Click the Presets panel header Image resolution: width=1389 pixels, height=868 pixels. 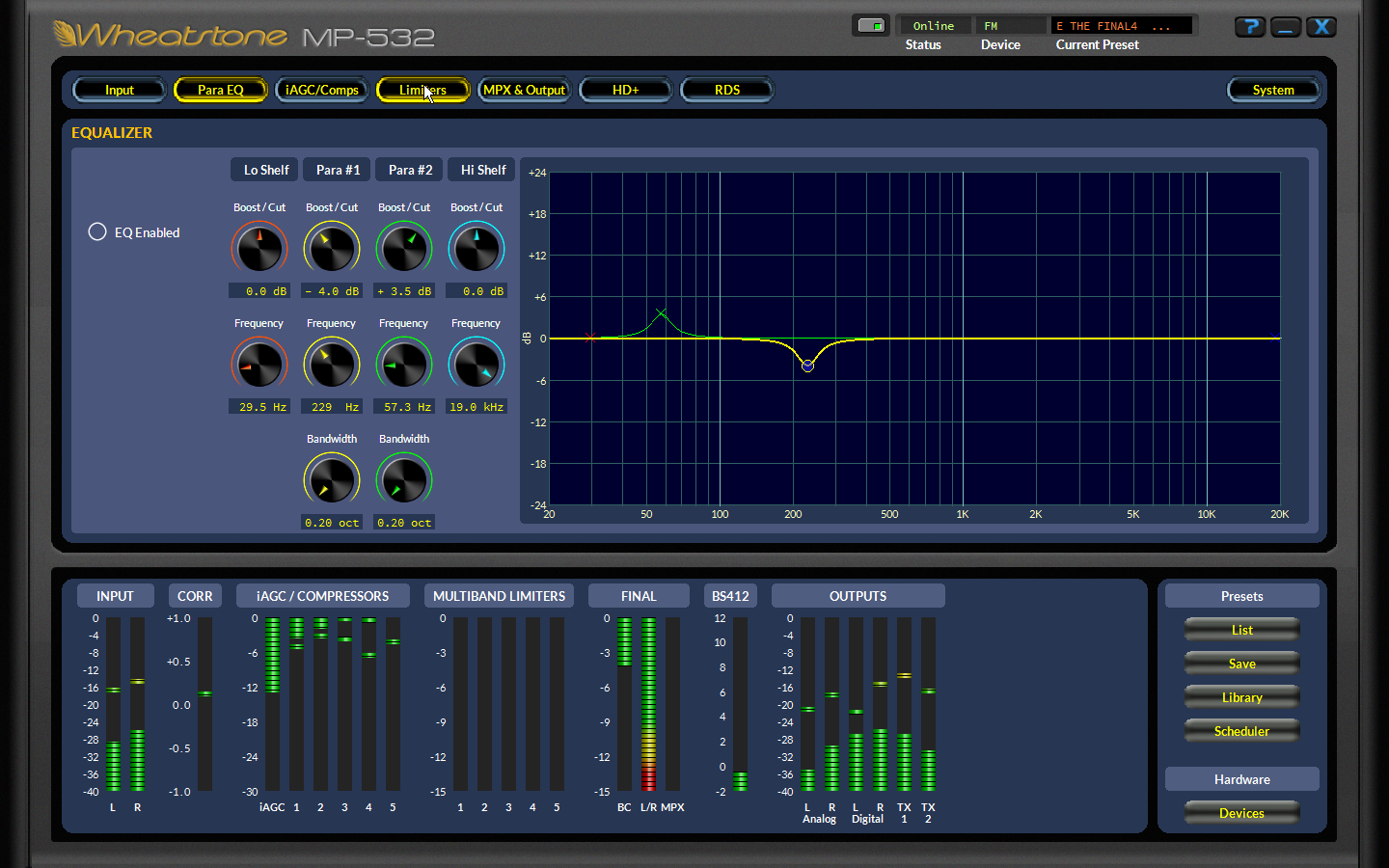click(1242, 596)
